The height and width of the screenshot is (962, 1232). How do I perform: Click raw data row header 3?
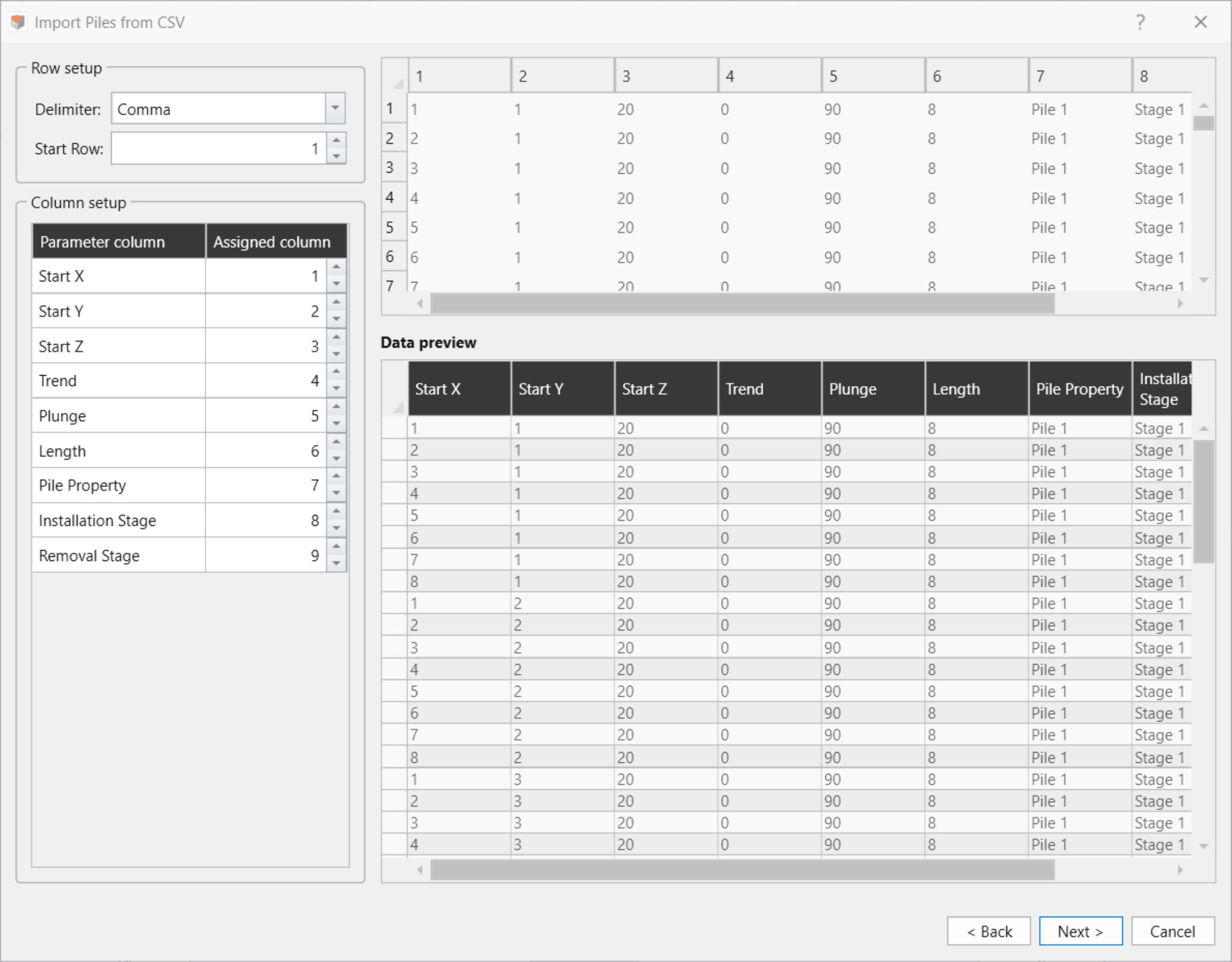point(394,168)
